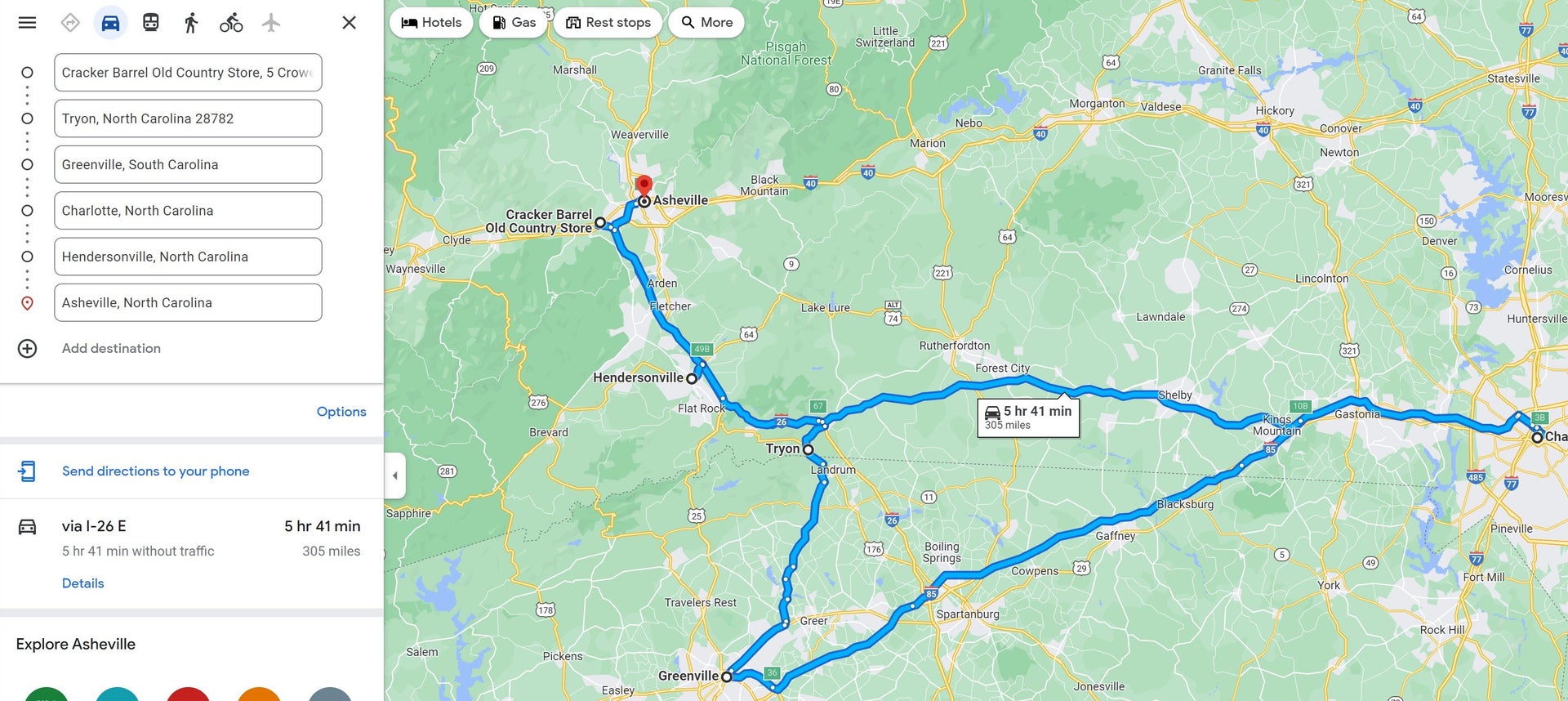Edit the Tryon, North Carolina destination field
This screenshot has width=1568, height=701.
(188, 118)
